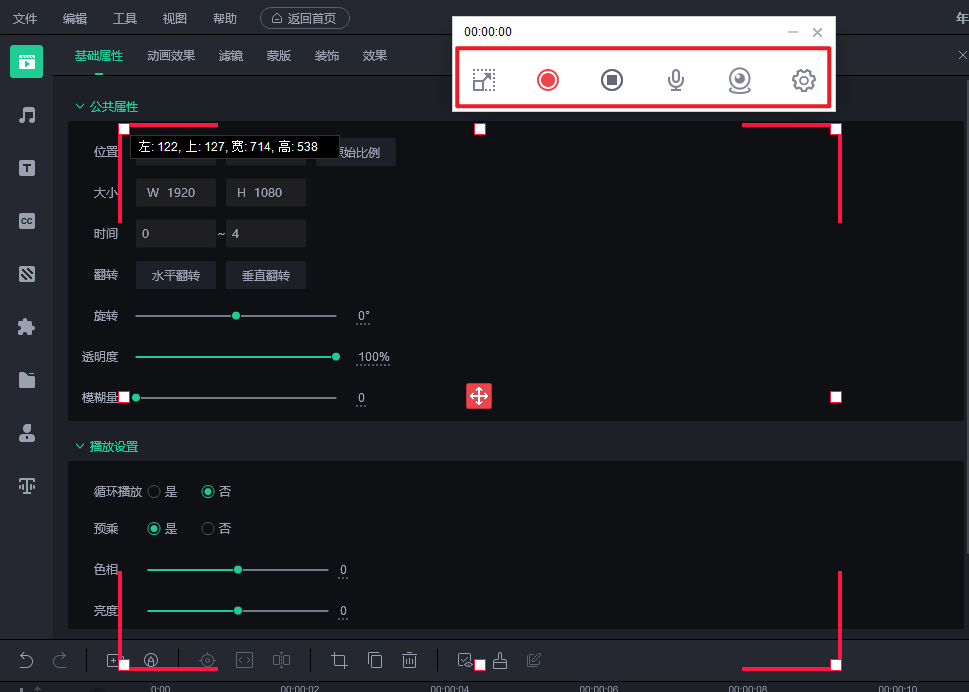Screen dimensions: 969x692
Task: Switch to the 动画效果 tab
Action: point(171,56)
